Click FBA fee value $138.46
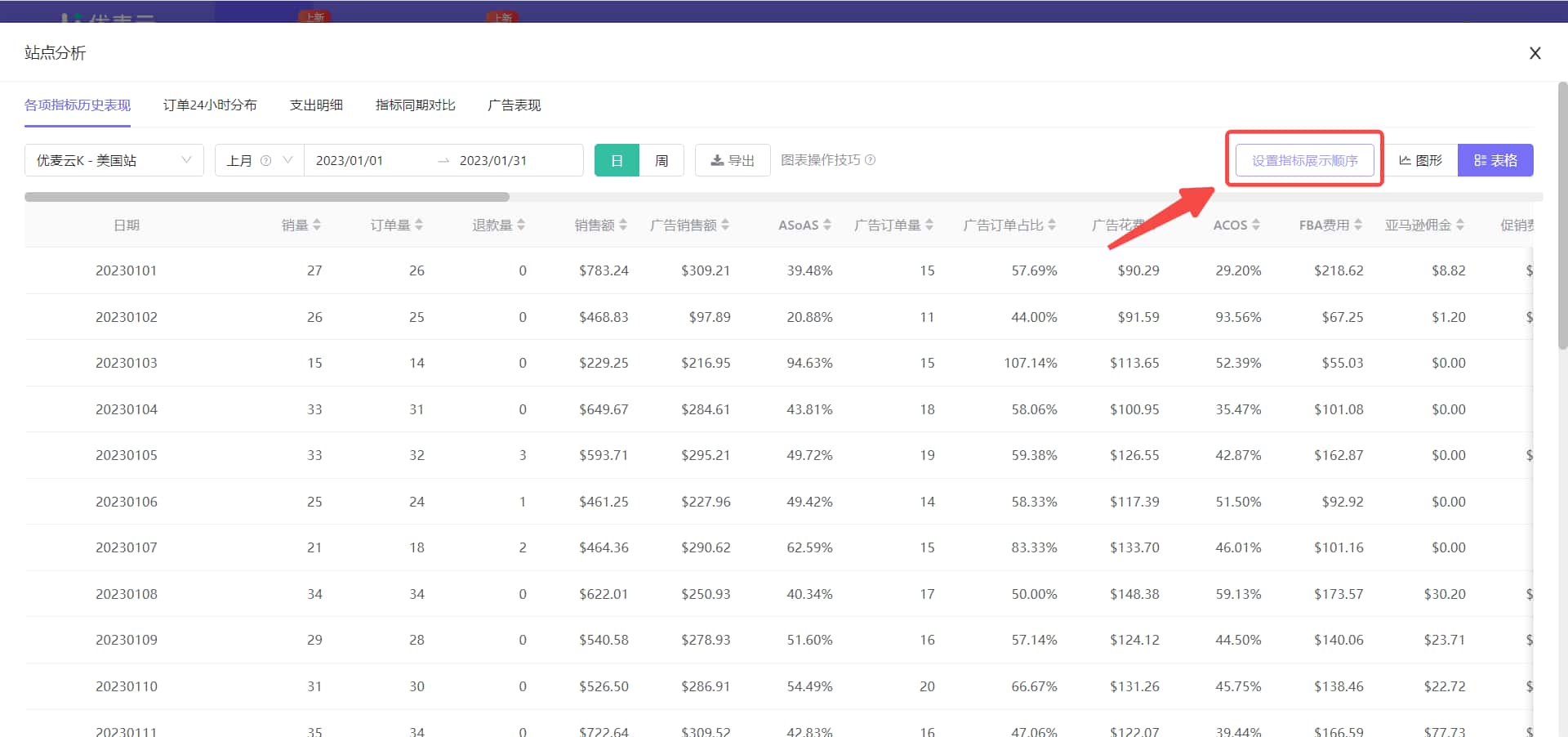Screen dimensions: 1568x737 point(1339,686)
